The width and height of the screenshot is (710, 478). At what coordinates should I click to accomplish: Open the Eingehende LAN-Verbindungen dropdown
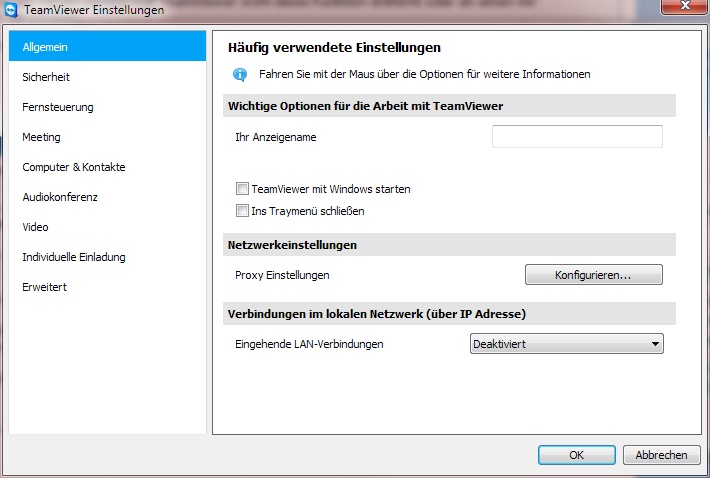[x=567, y=344]
